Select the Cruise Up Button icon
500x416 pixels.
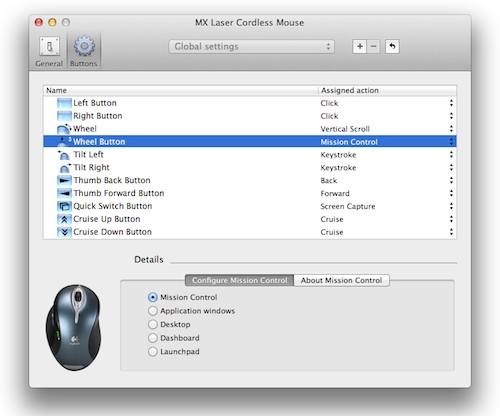click(64, 219)
